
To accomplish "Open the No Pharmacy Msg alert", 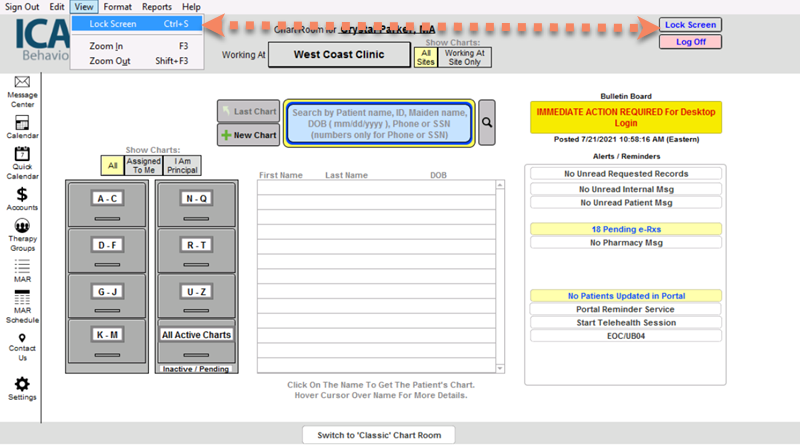I will click(x=626, y=242).
